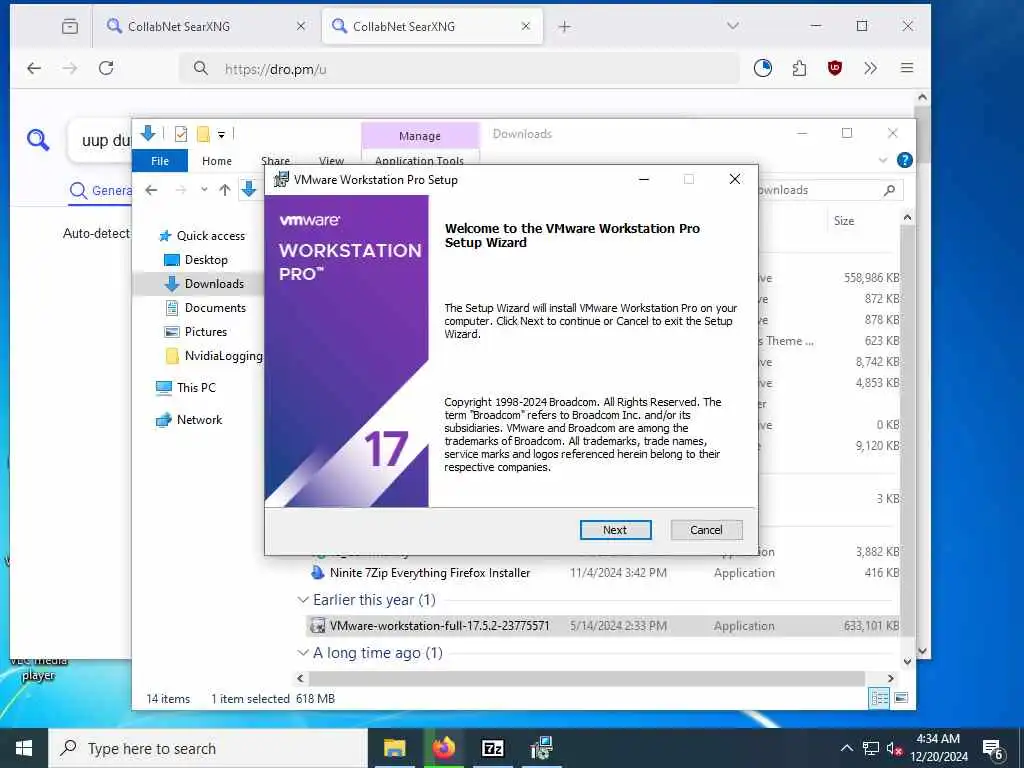Image resolution: width=1024 pixels, height=768 pixels.
Task: Show hidden system tray icons
Action: tap(846, 748)
